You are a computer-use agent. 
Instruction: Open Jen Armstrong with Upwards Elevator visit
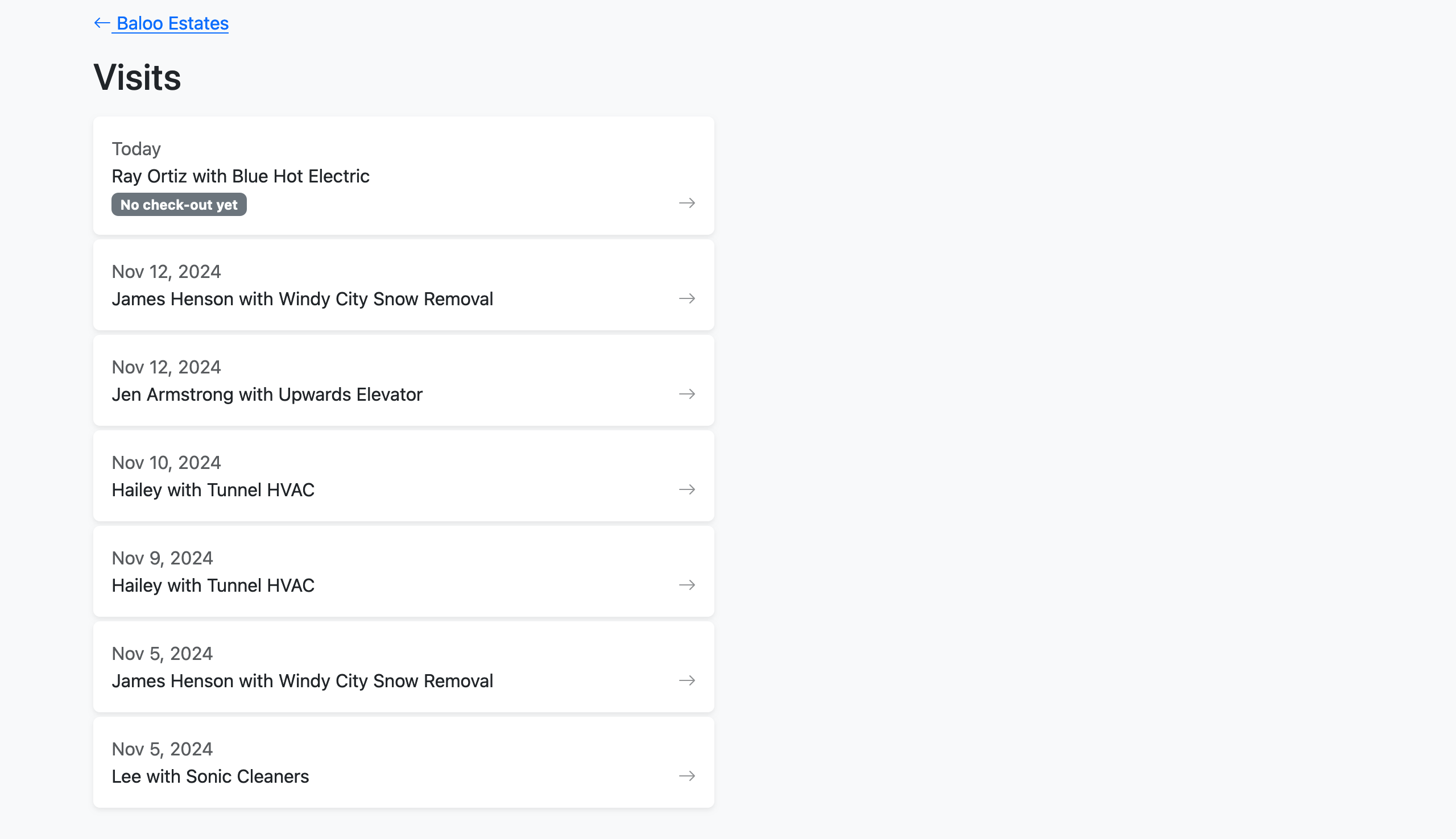point(267,394)
